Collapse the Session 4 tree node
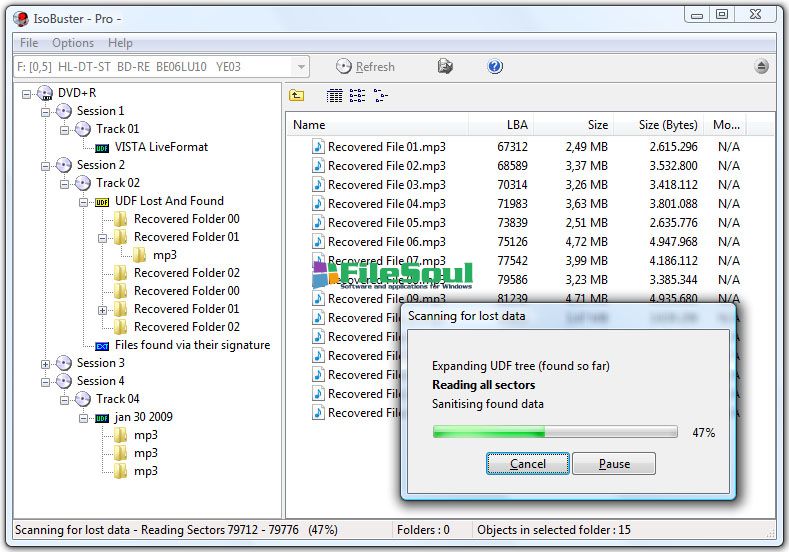 click(46, 381)
